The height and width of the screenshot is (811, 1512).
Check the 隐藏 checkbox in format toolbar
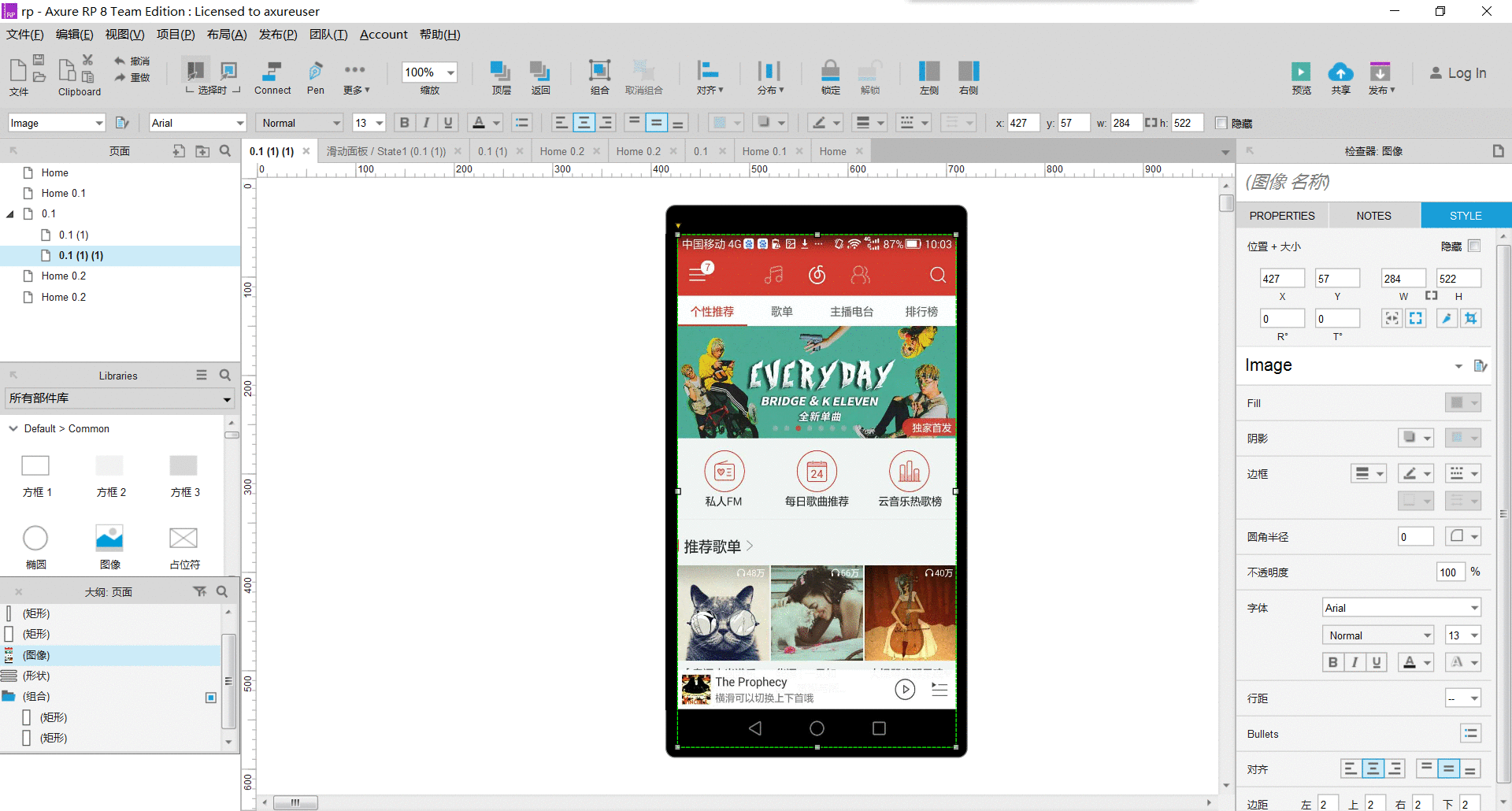pyautogui.click(x=1221, y=123)
